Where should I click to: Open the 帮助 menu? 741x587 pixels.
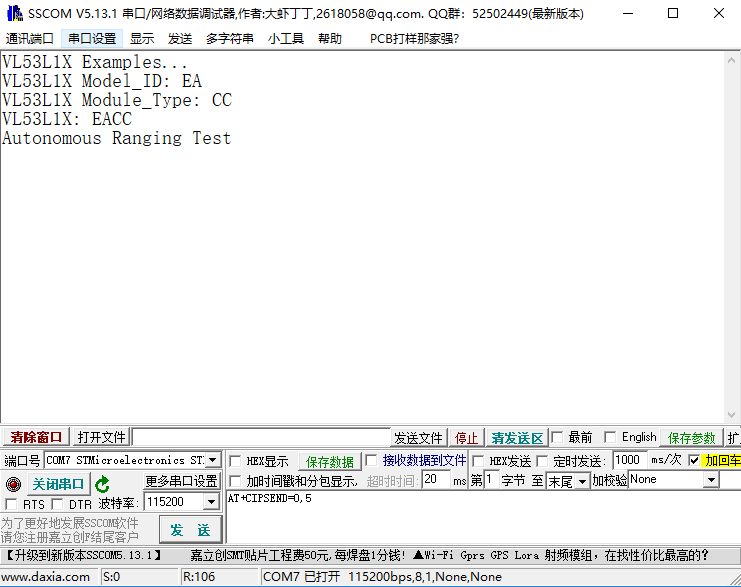pyautogui.click(x=330, y=38)
